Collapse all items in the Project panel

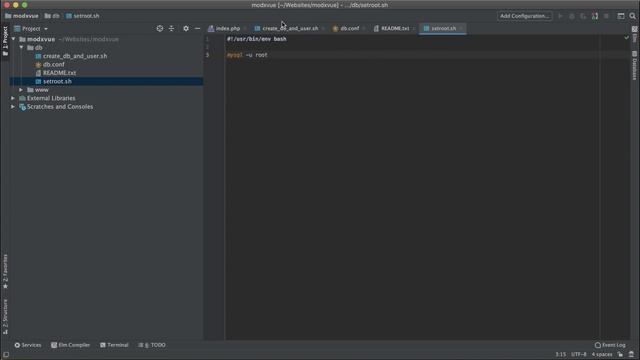[x=171, y=29]
